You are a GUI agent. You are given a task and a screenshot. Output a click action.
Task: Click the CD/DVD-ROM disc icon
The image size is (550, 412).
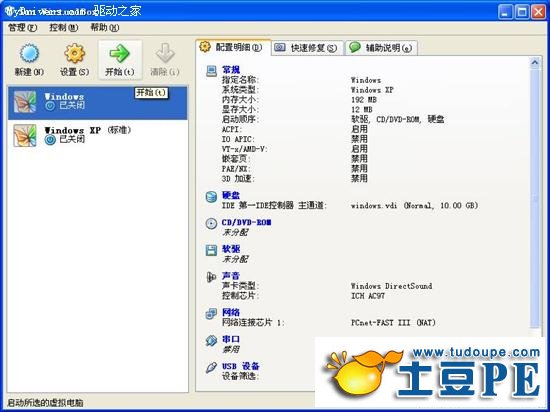pyautogui.click(x=211, y=223)
